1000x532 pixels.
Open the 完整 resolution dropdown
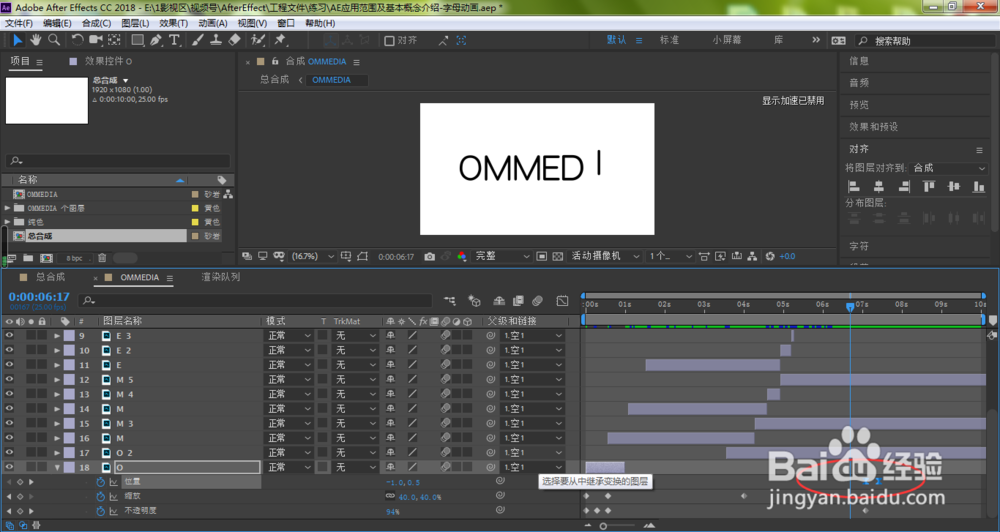(x=503, y=256)
